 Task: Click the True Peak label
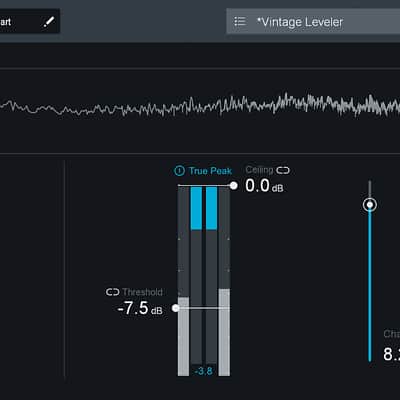click(x=210, y=171)
